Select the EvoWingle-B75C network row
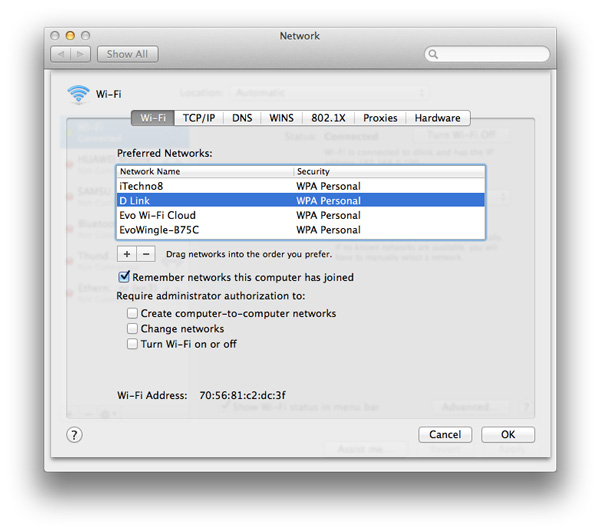The width and height of the screenshot is (600, 532). (x=301, y=230)
